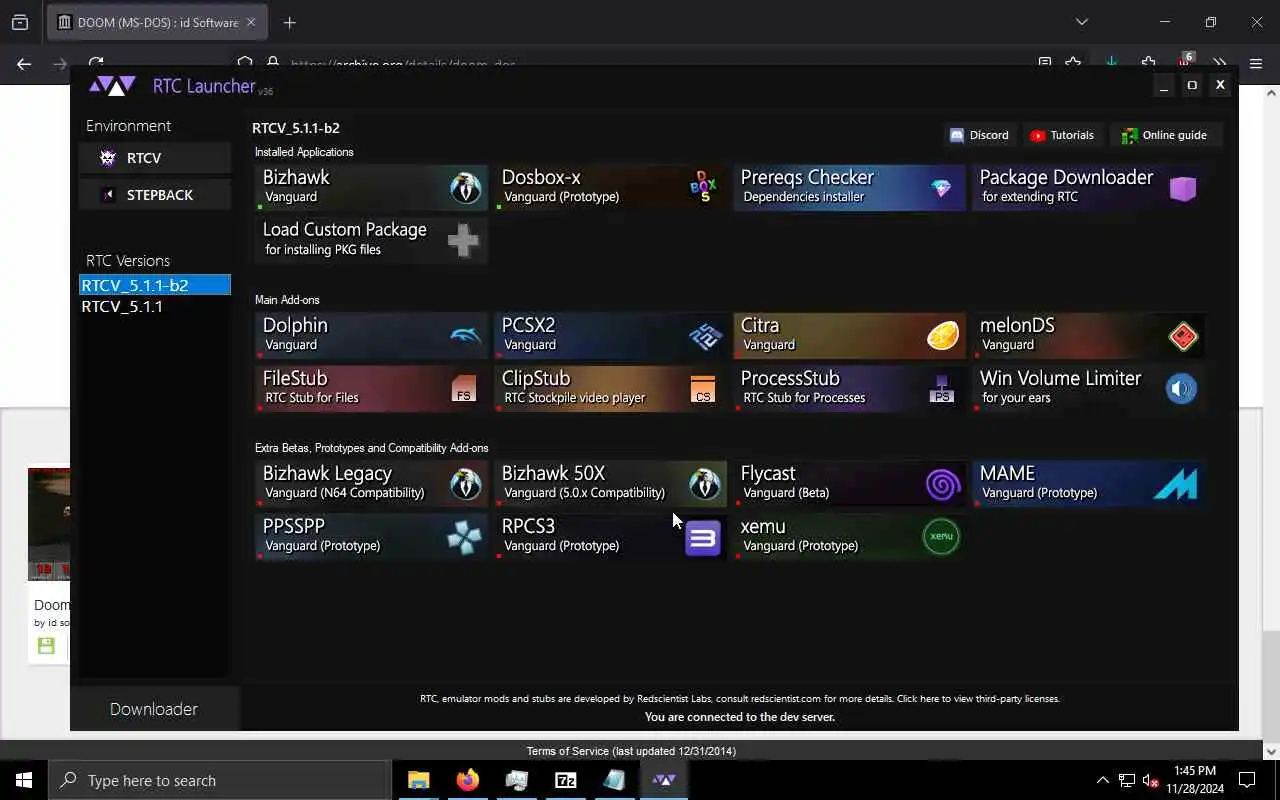Image resolution: width=1280 pixels, height=800 pixels.
Task: Click the PCSX2 logo icon
Action: (x=706, y=336)
